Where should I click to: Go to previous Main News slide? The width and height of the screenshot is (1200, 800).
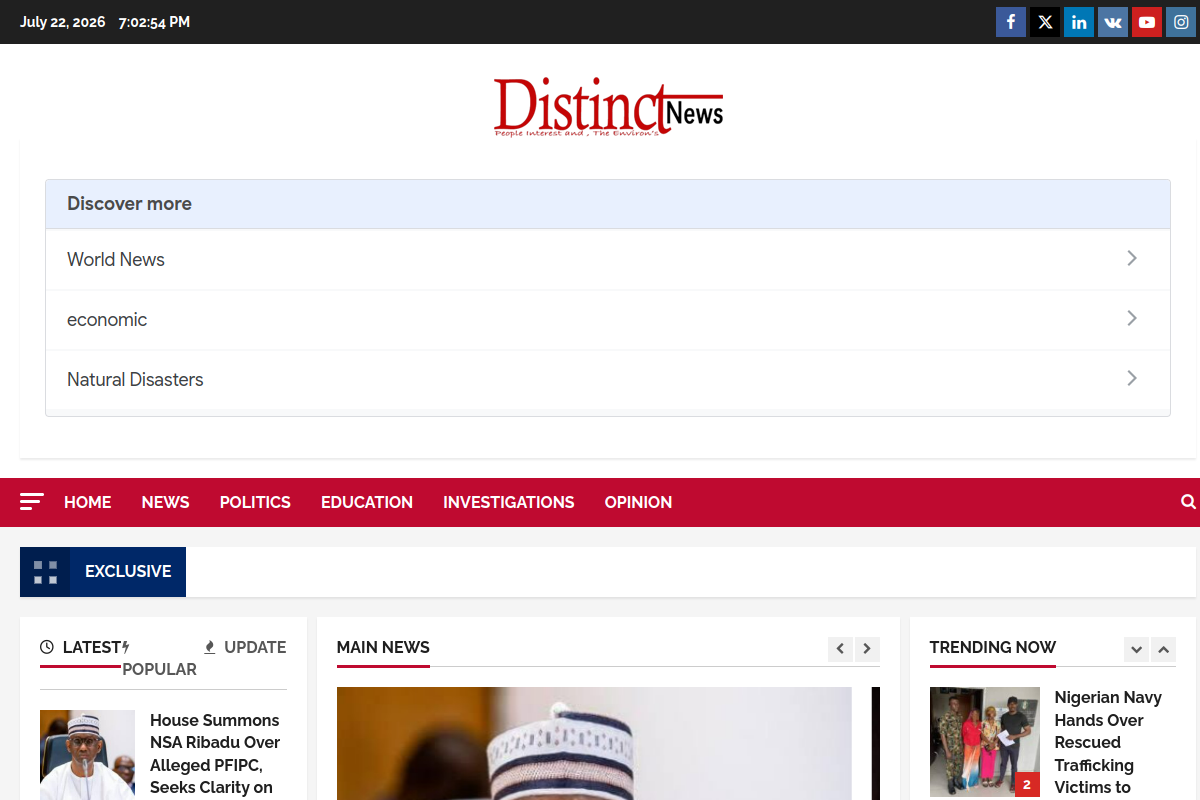(841, 649)
